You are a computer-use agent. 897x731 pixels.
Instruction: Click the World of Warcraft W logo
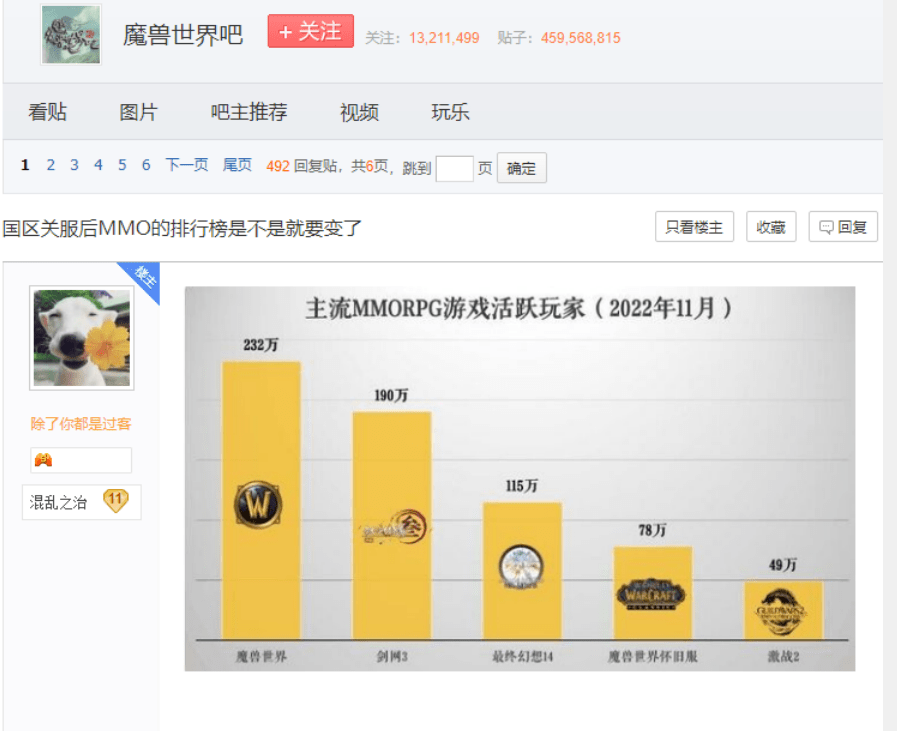click(x=258, y=504)
